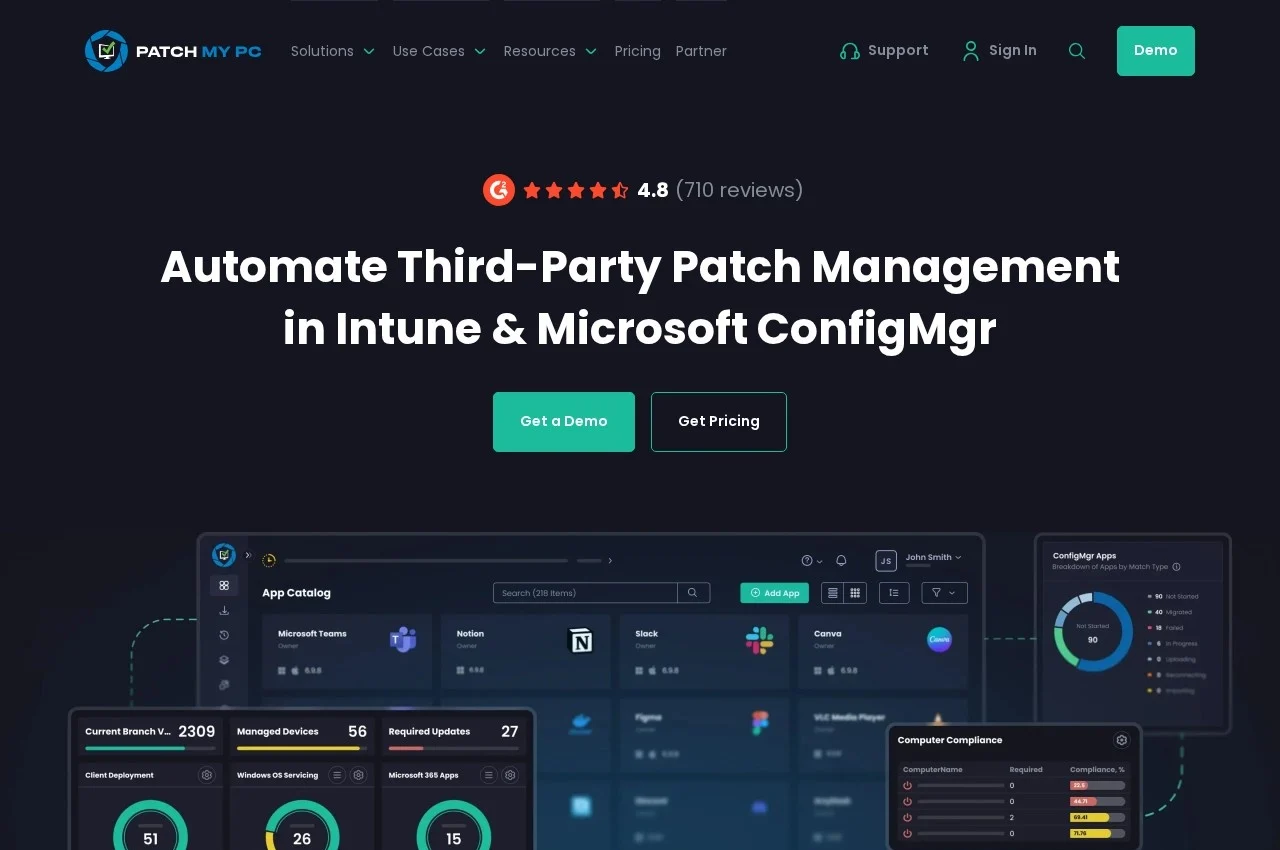Open the Support link
The width and height of the screenshot is (1280, 850).
[884, 51]
